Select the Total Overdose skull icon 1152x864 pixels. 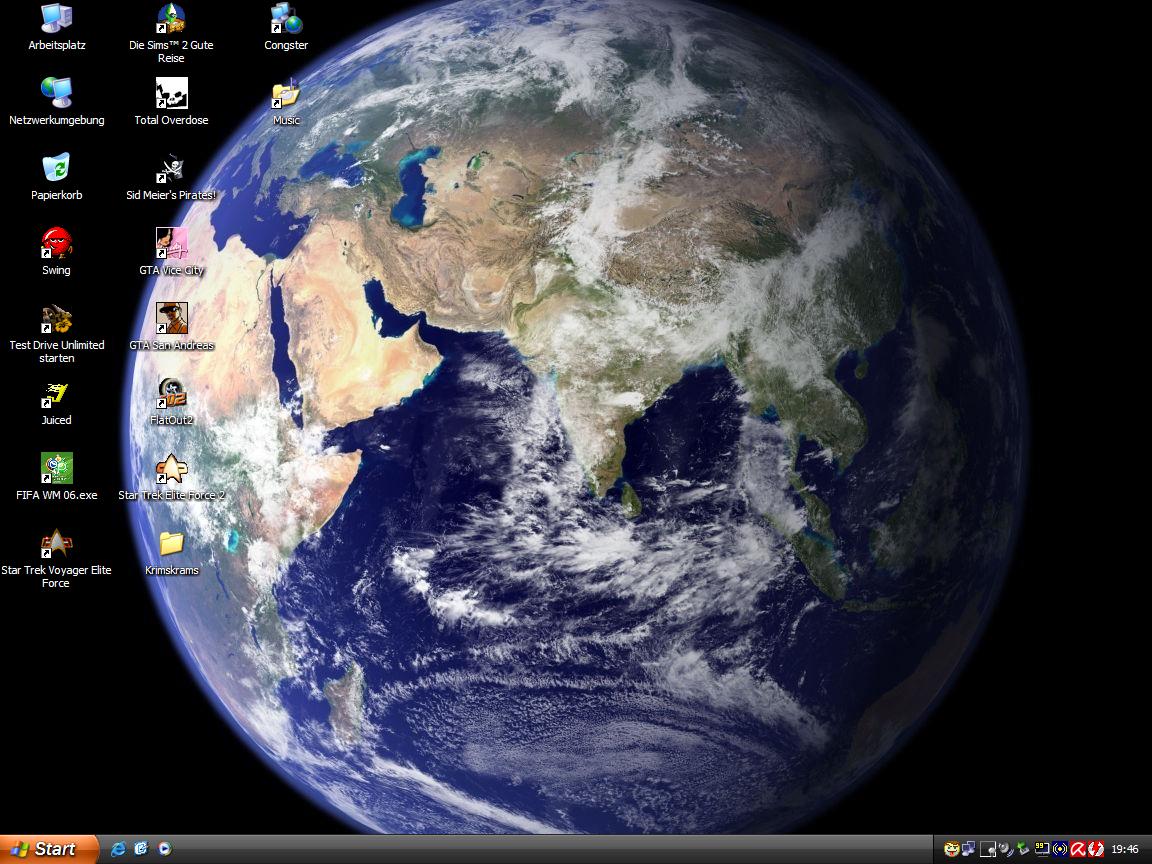pos(171,94)
